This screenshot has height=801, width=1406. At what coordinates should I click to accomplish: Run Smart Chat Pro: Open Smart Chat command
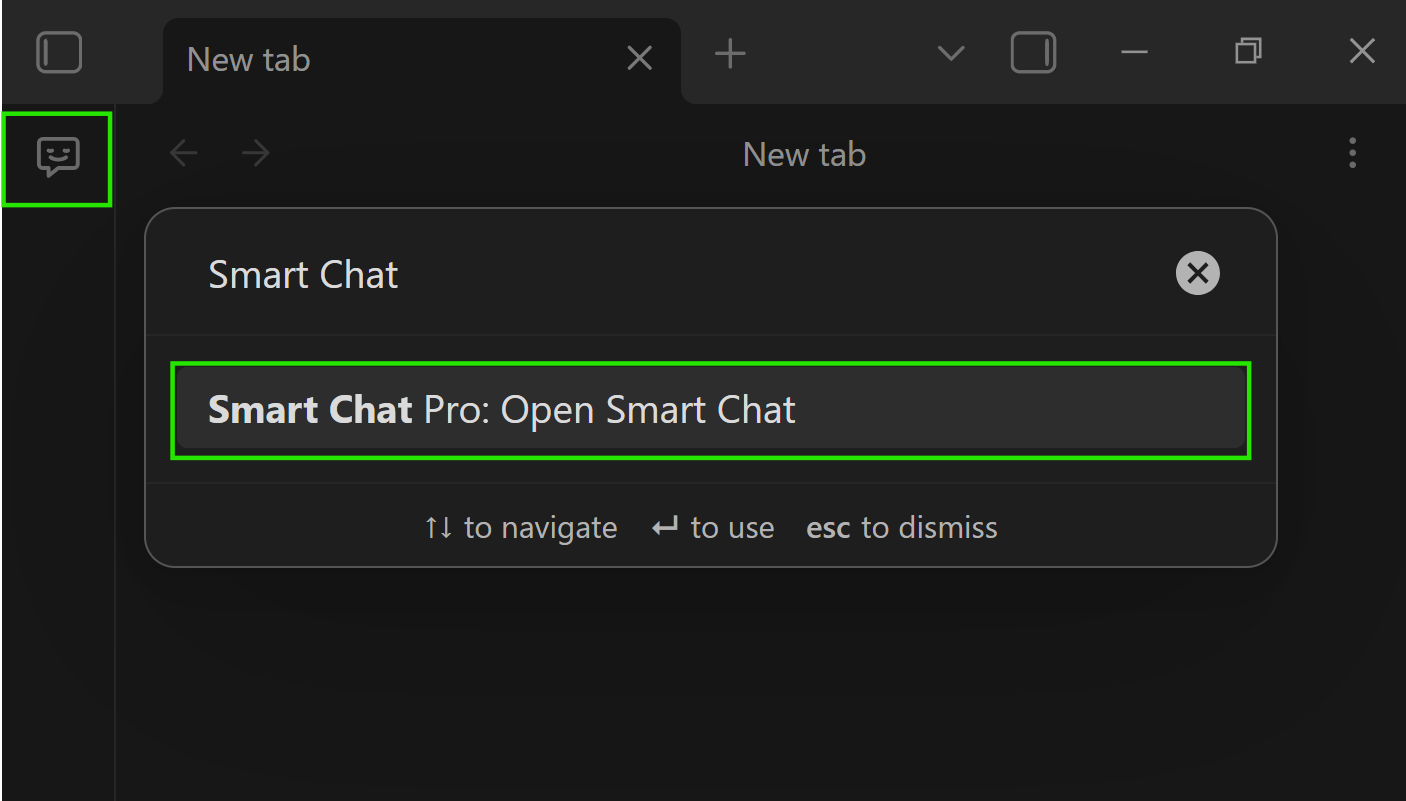click(710, 410)
